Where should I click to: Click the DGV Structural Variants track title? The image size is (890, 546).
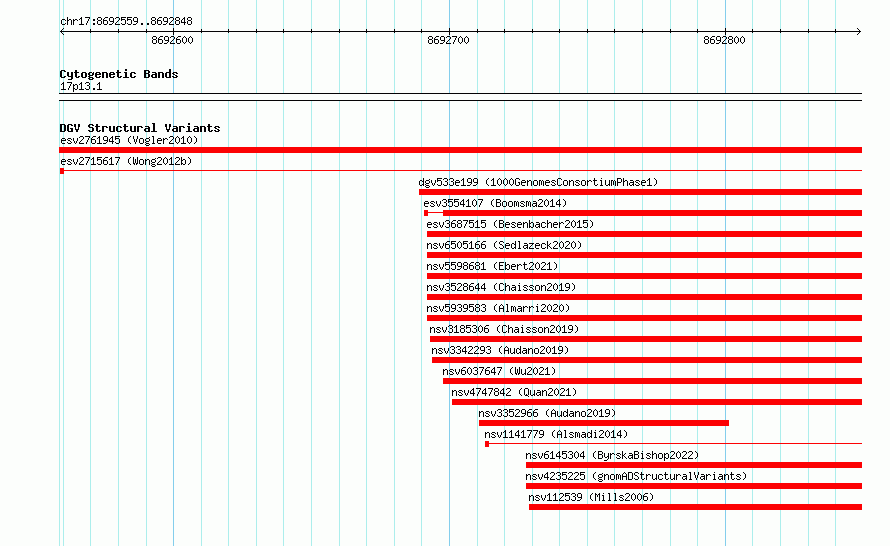(140, 128)
